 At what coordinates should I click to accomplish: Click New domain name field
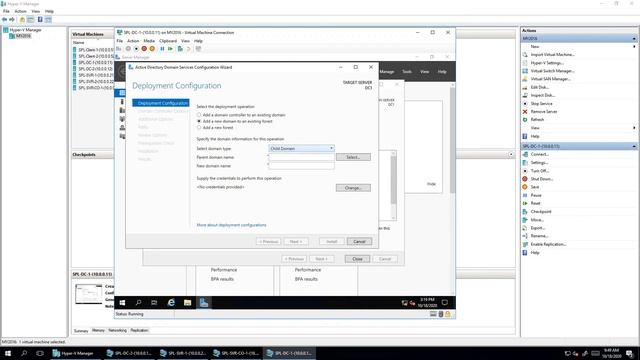[301, 166]
